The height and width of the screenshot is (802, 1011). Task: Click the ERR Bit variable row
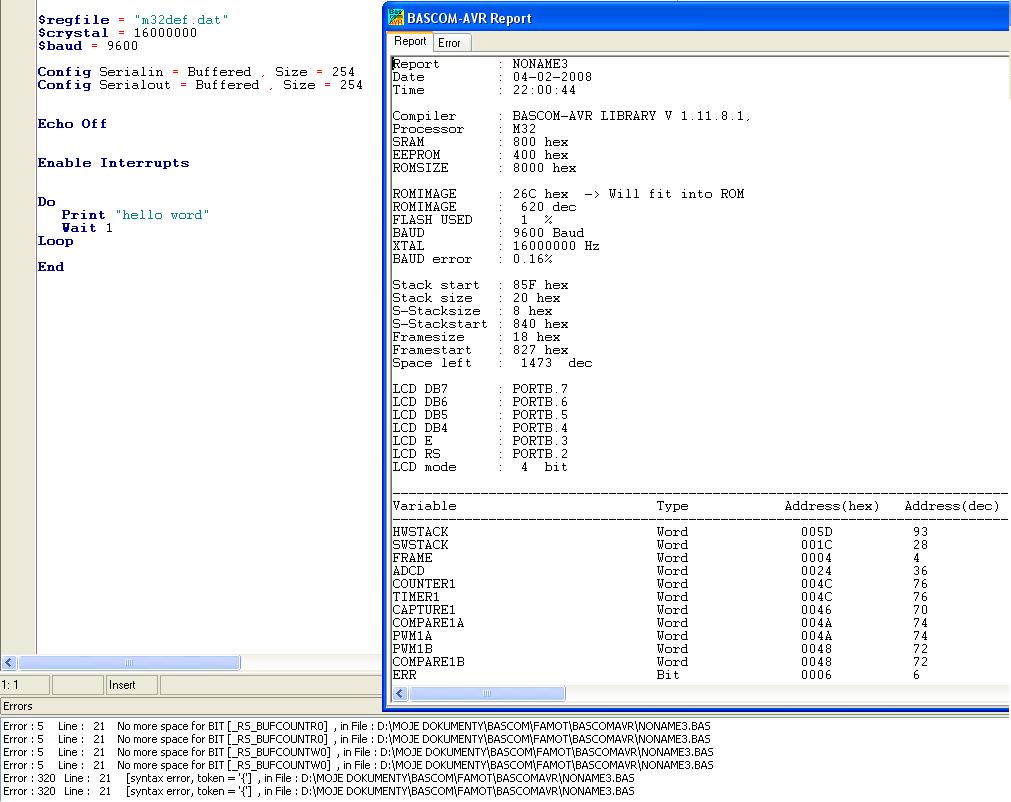656,674
